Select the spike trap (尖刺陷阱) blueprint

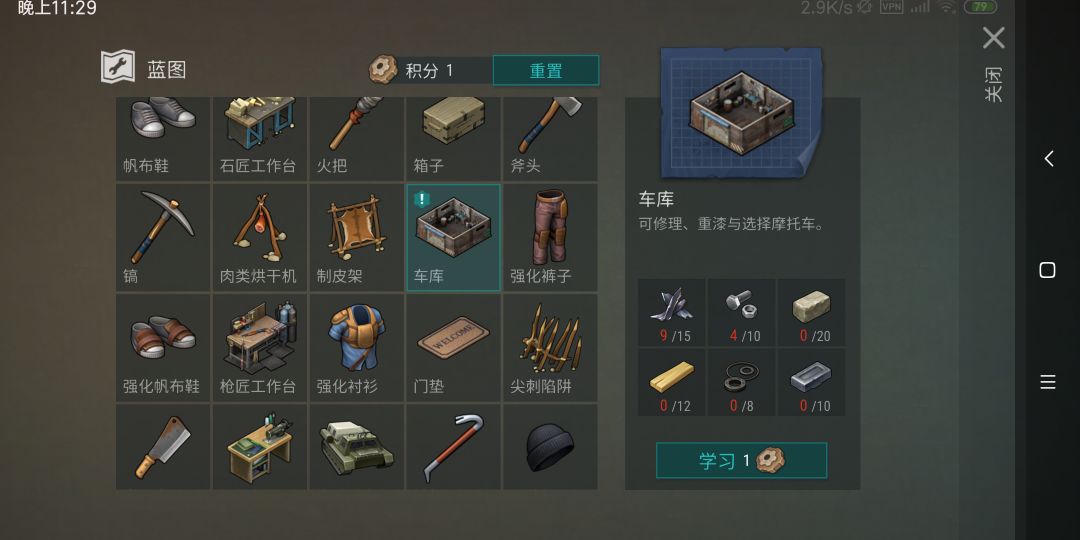pos(550,348)
